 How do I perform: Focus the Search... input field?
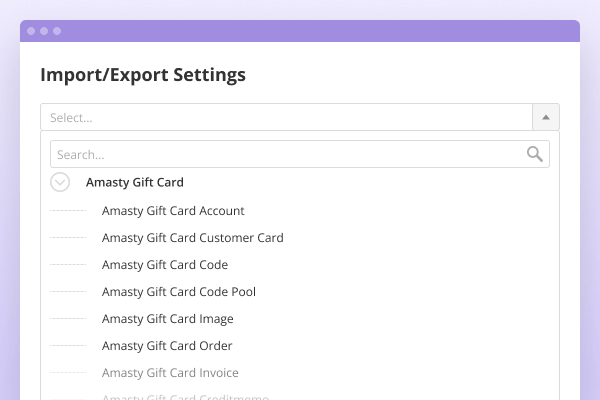click(x=286, y=154)
